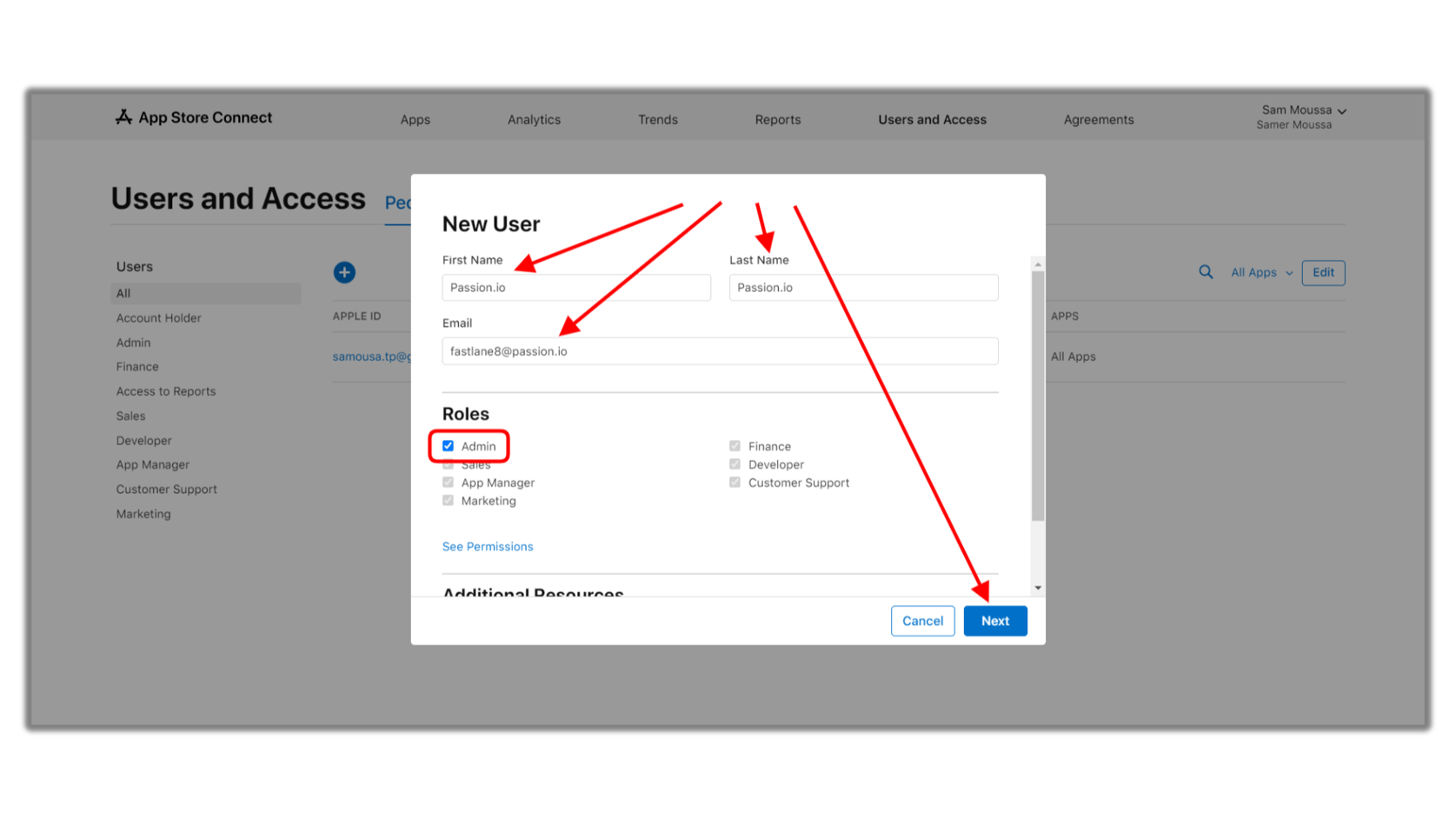
Task: Go to Analytics in top navigation
Action: (x=534, y=120)
